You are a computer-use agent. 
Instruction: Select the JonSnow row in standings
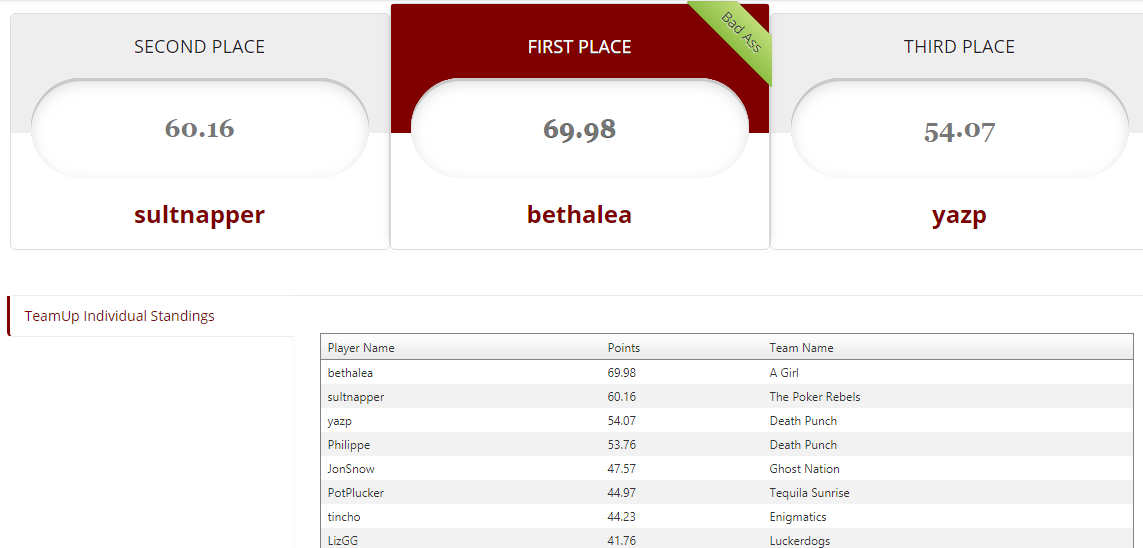tap(727, 469)
